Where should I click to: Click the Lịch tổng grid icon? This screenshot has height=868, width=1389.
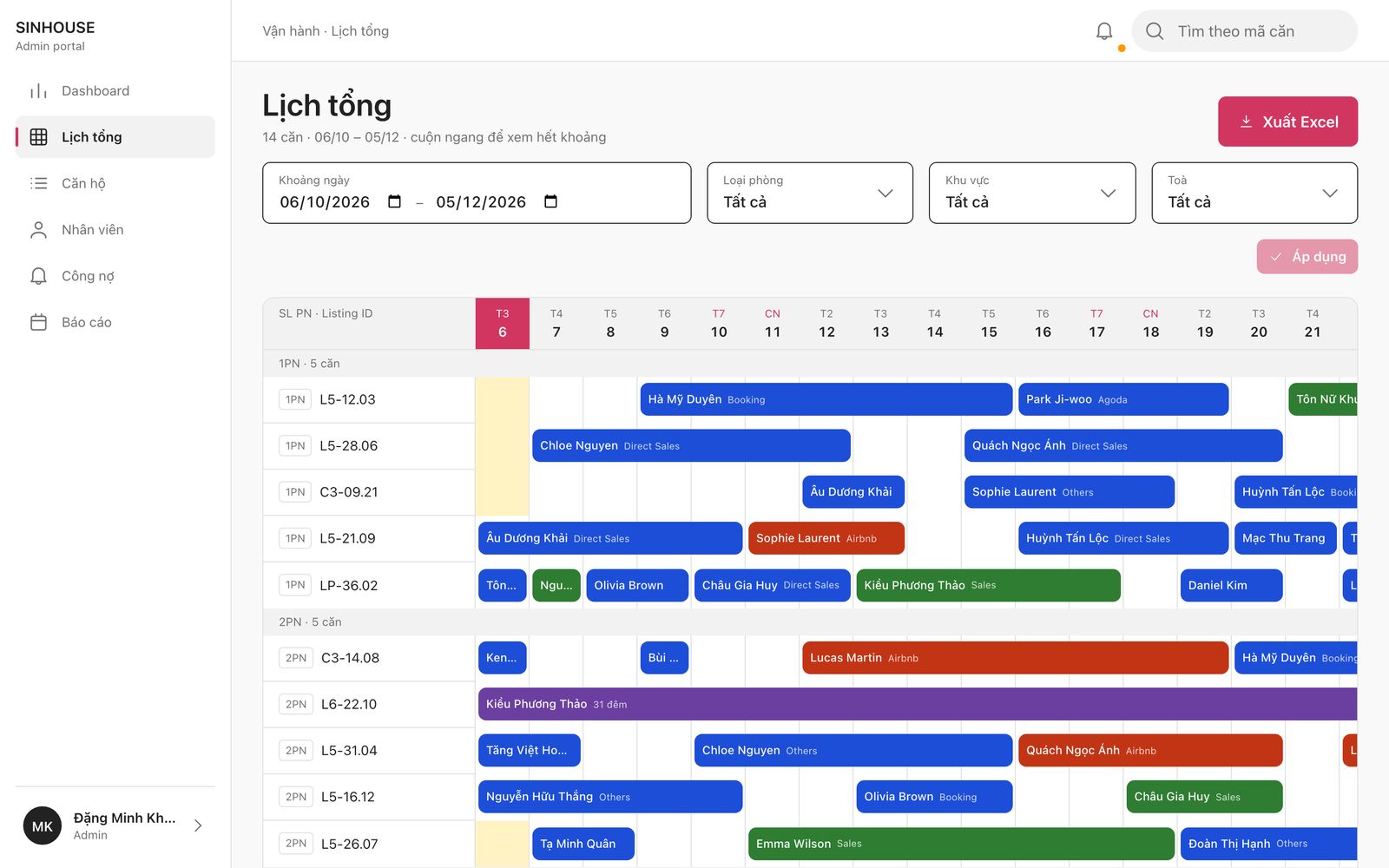click(x=38, y=137)
